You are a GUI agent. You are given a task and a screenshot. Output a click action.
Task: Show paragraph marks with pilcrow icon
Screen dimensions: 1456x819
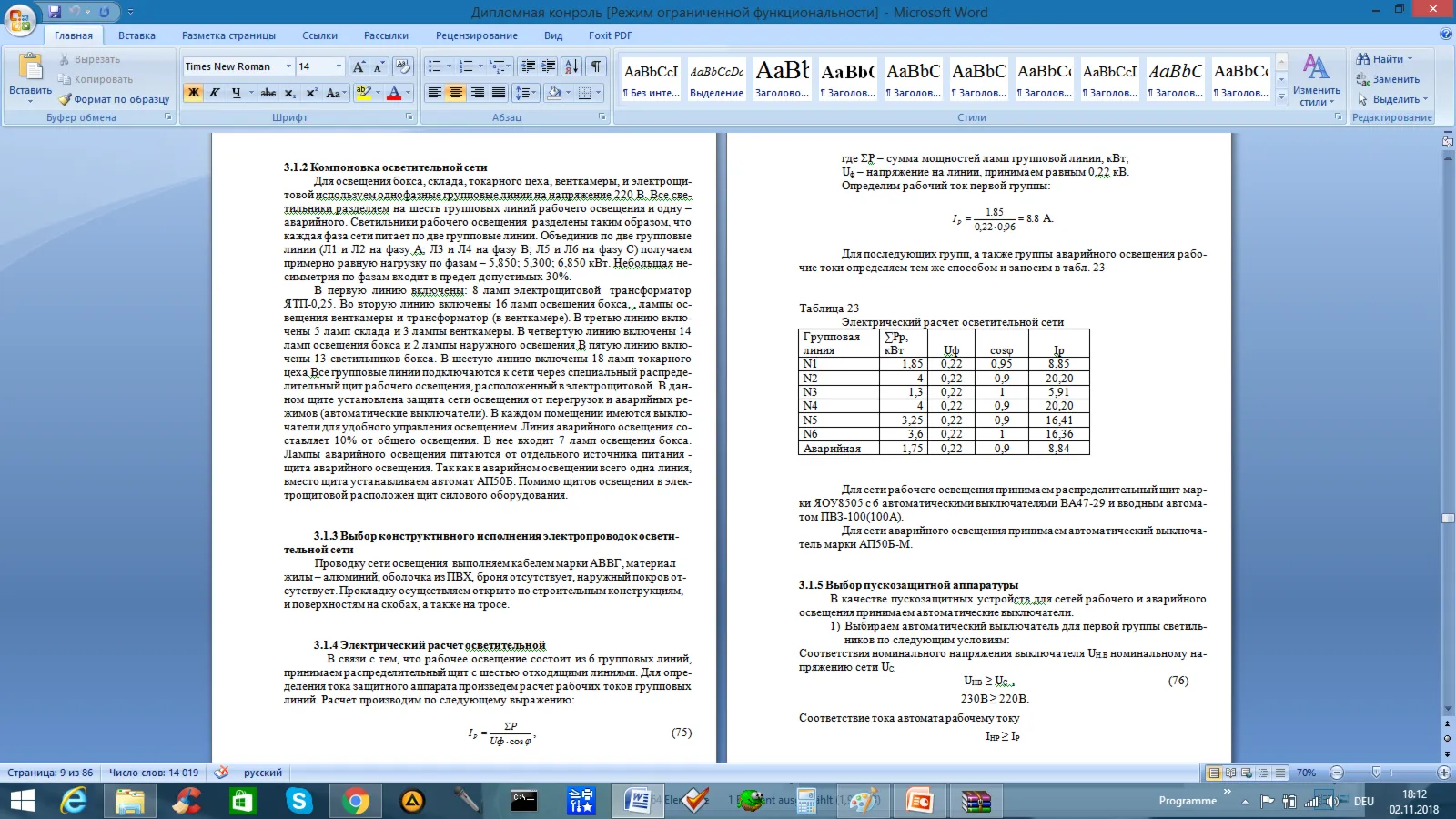(596, 66)
